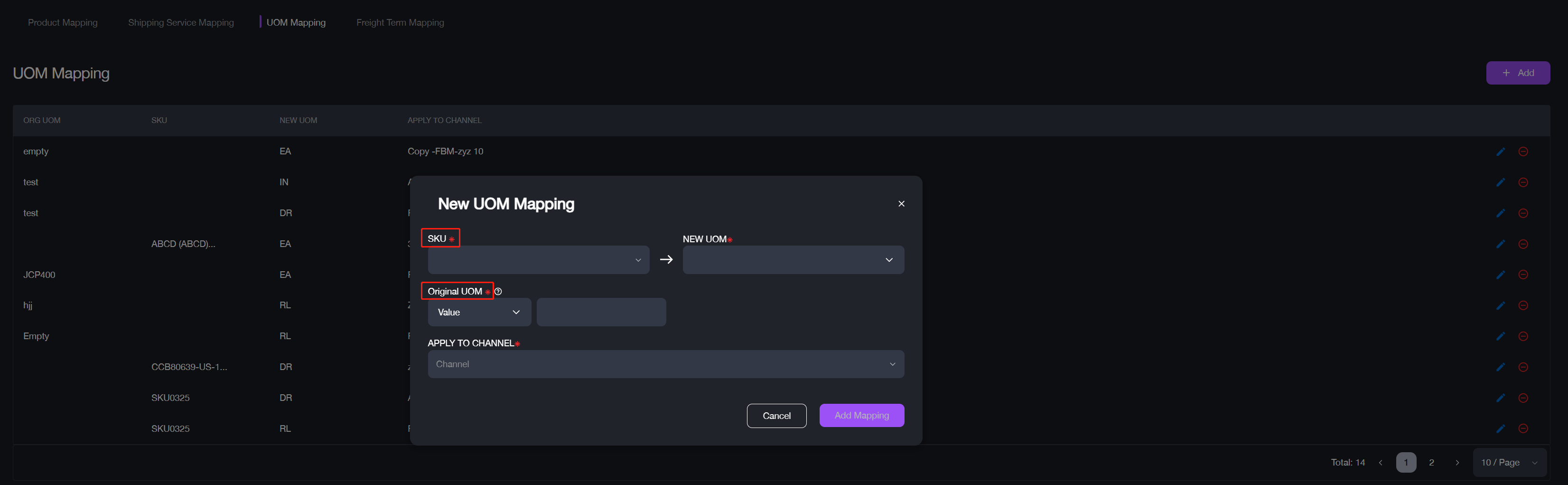Click the edit pencil for the JCP400 row
This screenshot has width=1568, height=485.
click(1501, 275)
